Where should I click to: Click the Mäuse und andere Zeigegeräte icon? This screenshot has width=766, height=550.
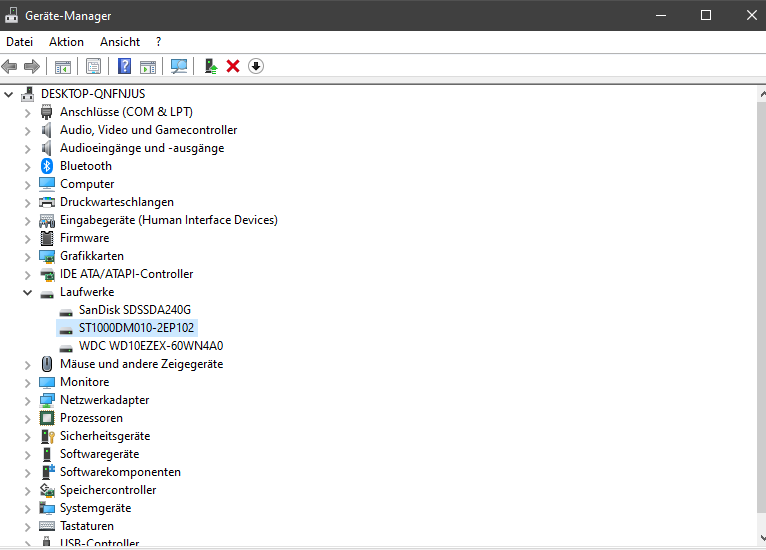[47, 364]
